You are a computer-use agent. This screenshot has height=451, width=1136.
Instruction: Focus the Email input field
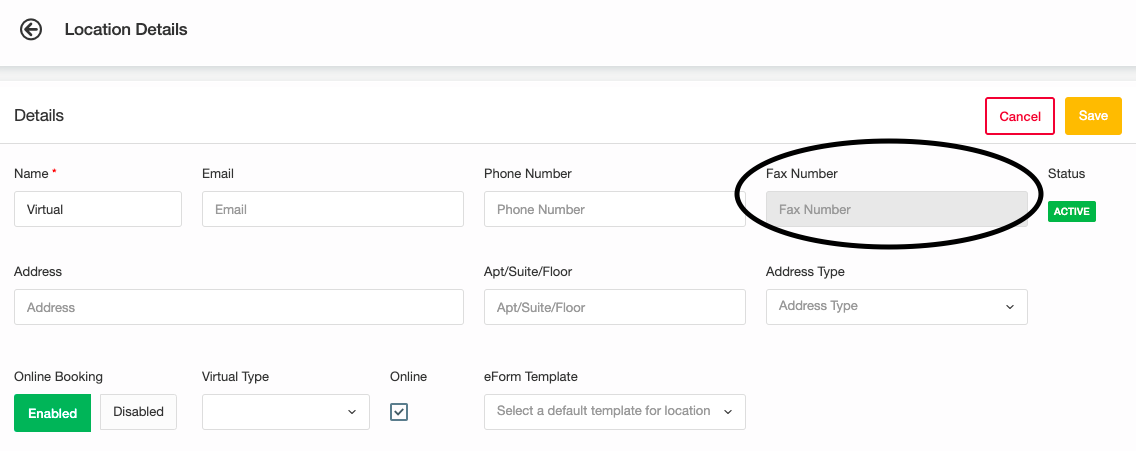[x=333, y=209]
